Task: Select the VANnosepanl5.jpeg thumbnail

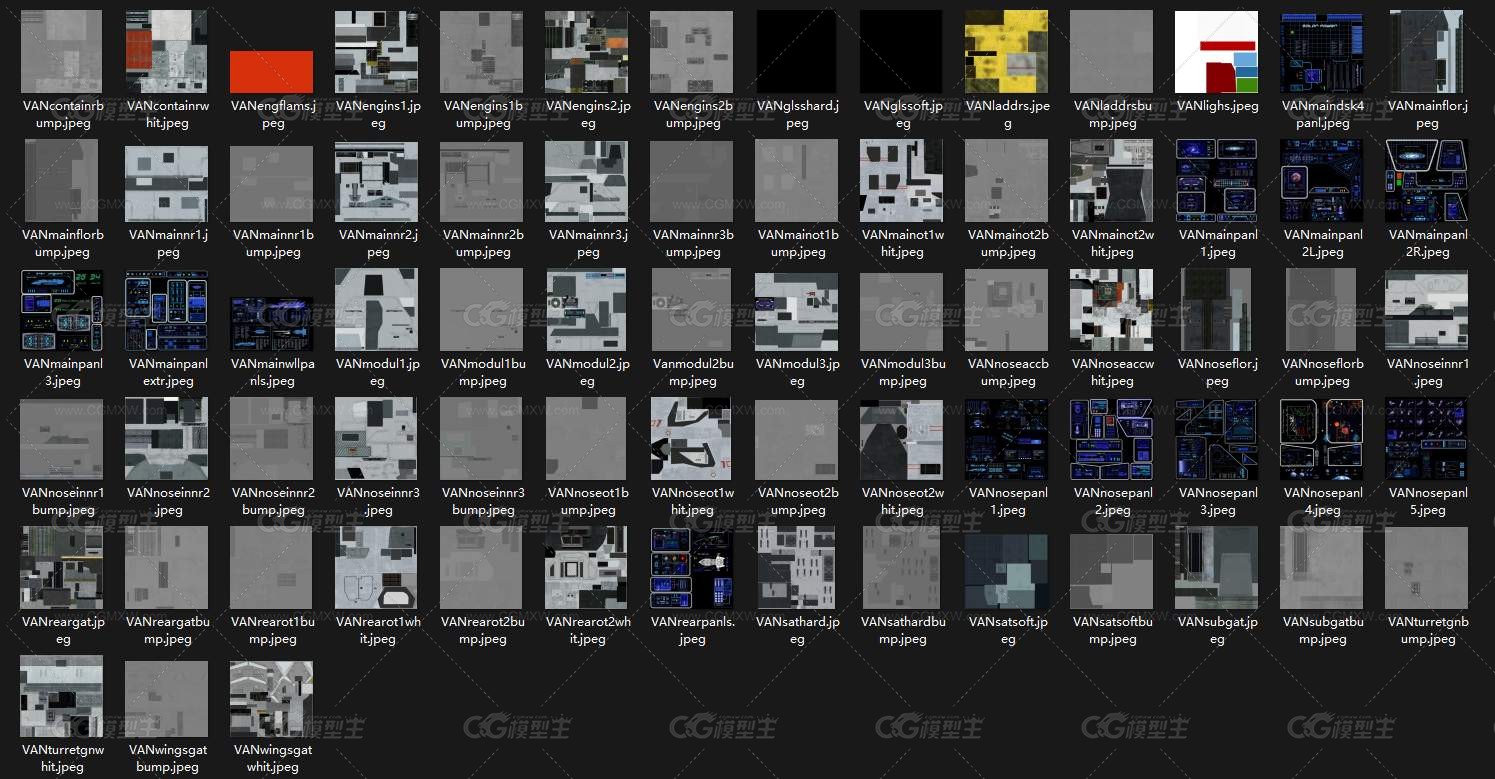Action: [1427, 439]
